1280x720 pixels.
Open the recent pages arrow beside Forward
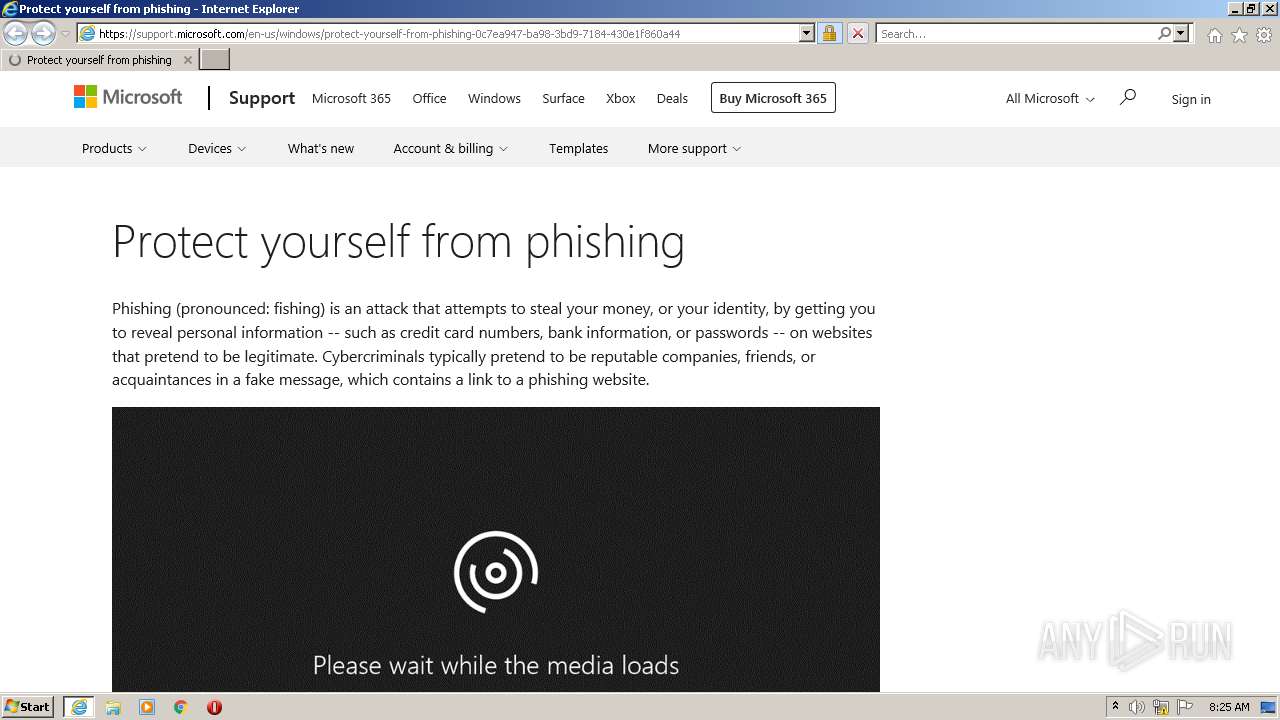click(x=65, y=34)
